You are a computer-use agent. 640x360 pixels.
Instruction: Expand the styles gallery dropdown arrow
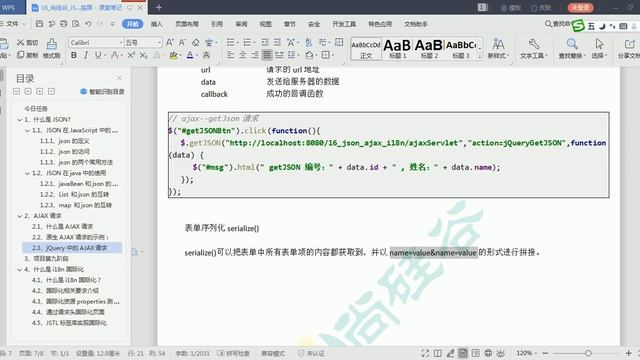480,56
